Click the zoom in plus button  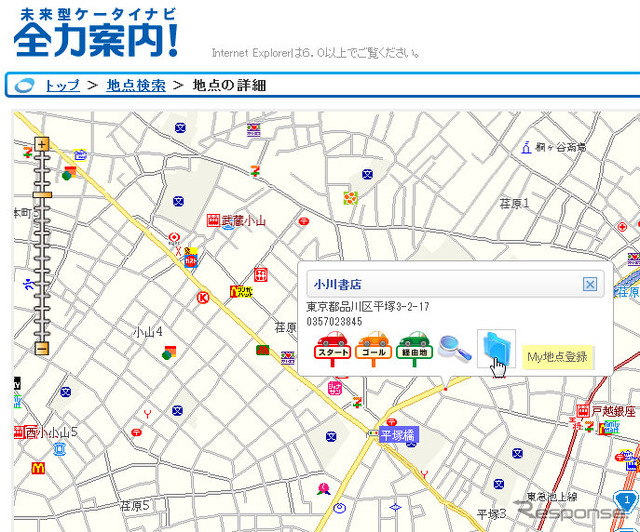pos(42,144)
